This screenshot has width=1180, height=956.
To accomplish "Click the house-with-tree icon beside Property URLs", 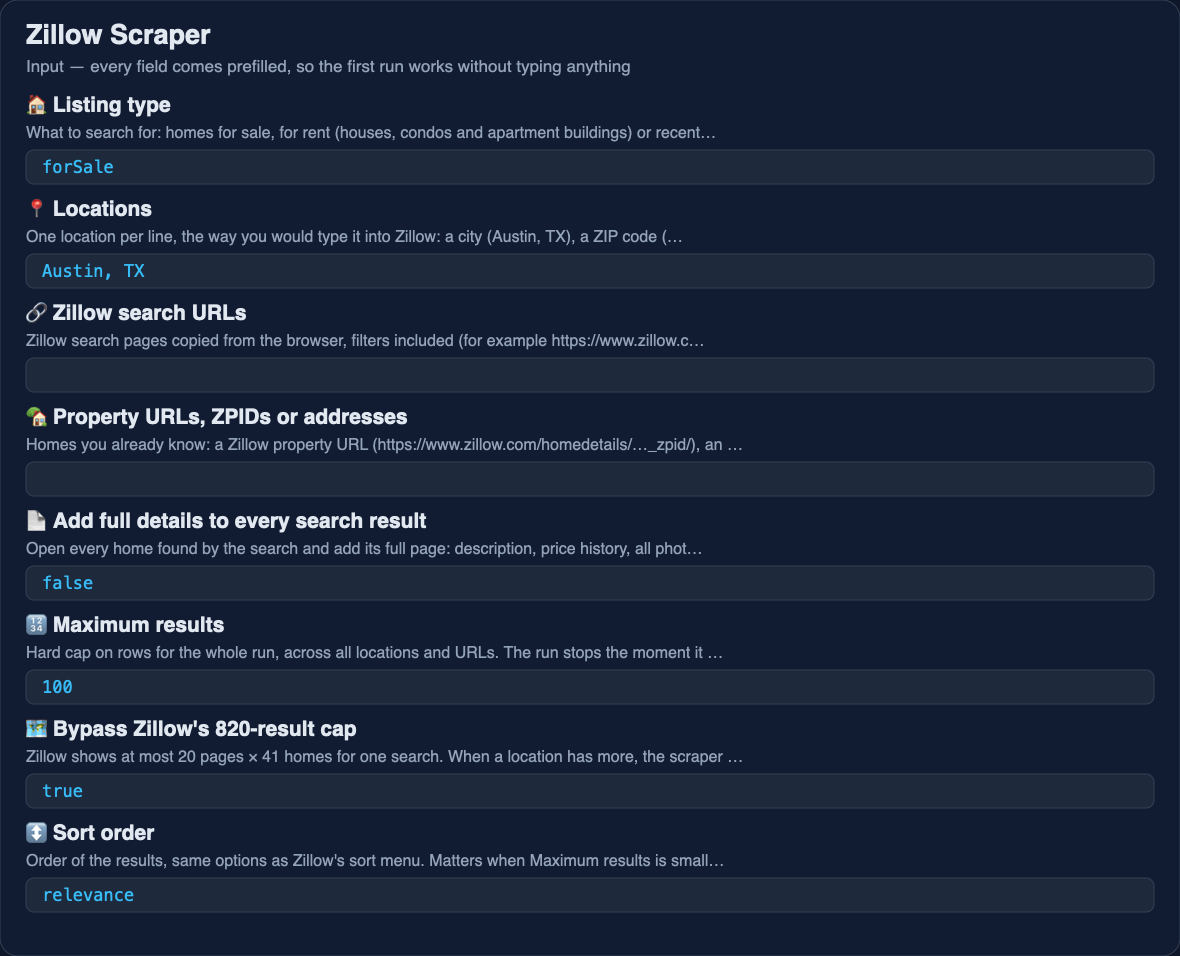I will pos(36,416).
